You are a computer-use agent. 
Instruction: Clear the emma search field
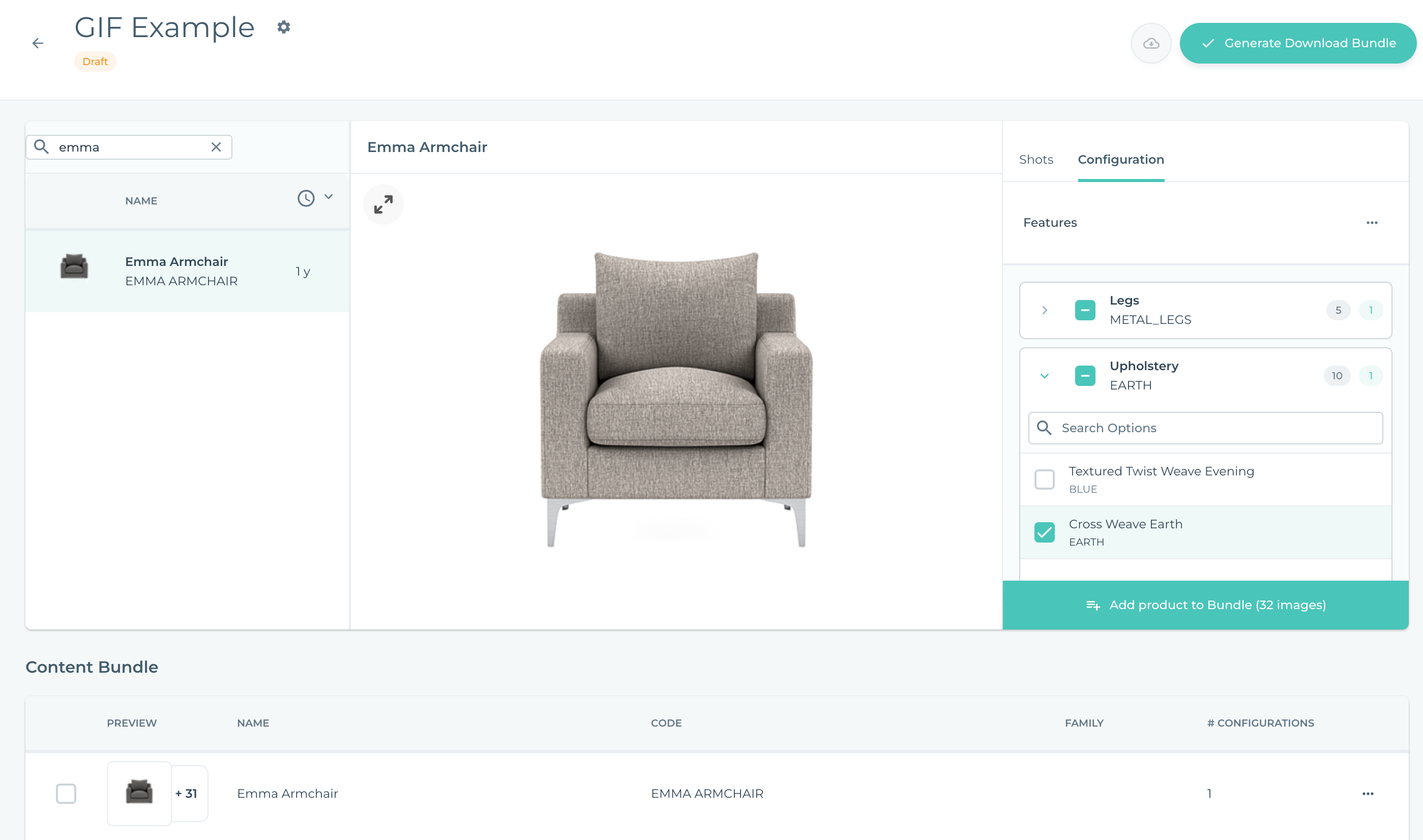pyautogui.click(x=216, y=147)
